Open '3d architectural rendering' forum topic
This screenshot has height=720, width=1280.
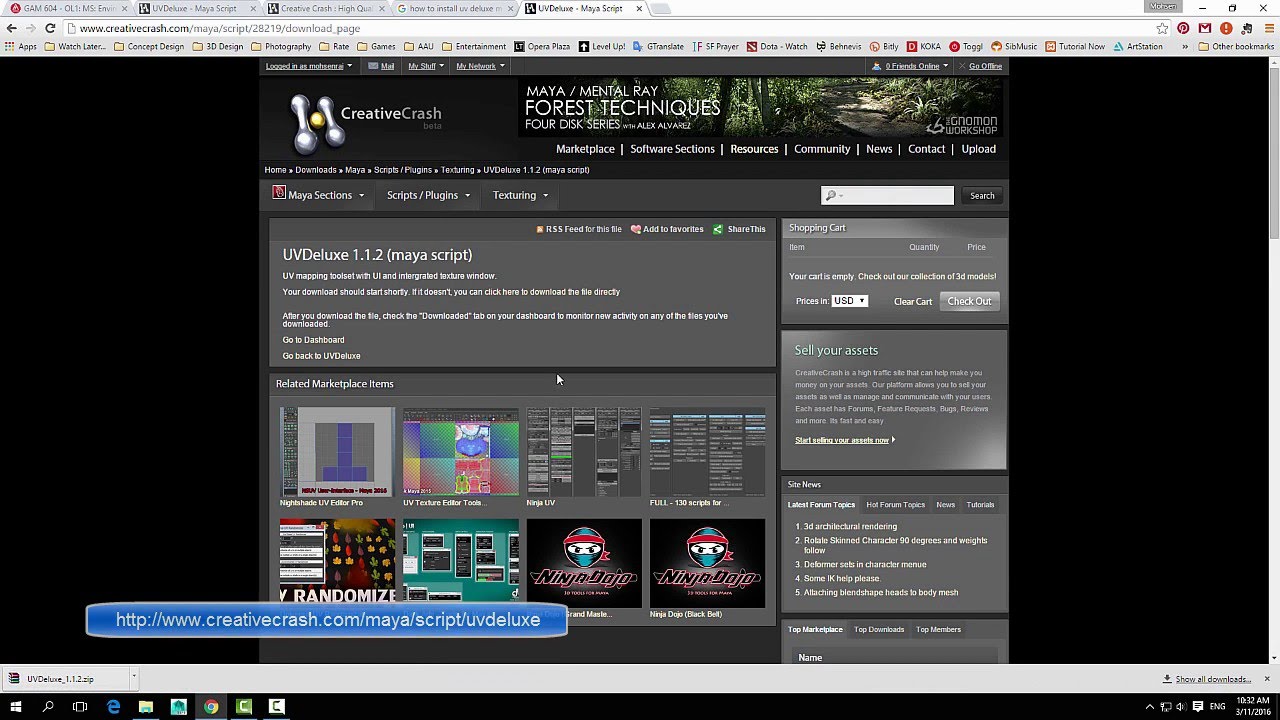[x=850, y=527]
